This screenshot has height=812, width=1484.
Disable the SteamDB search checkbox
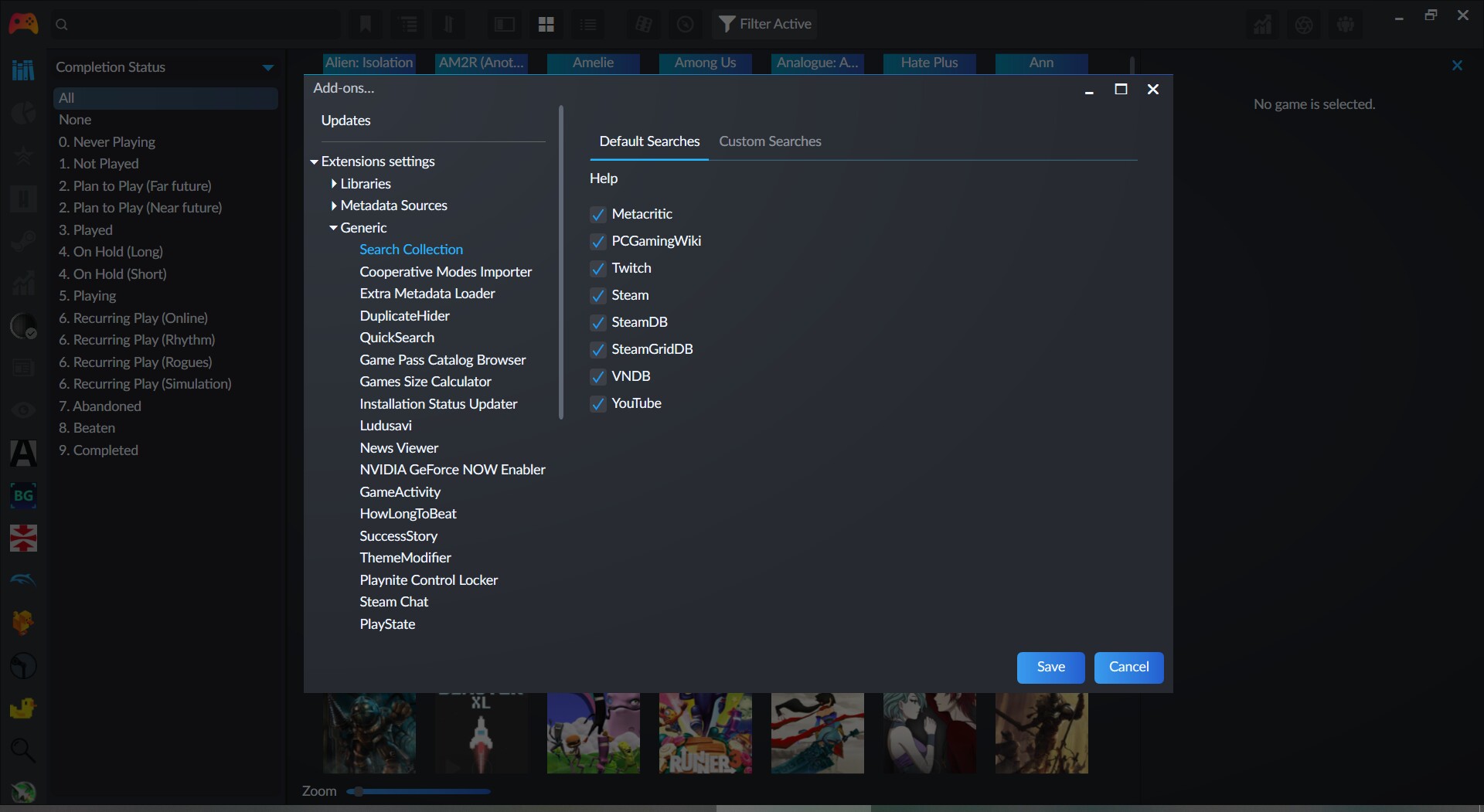[597, 323]
